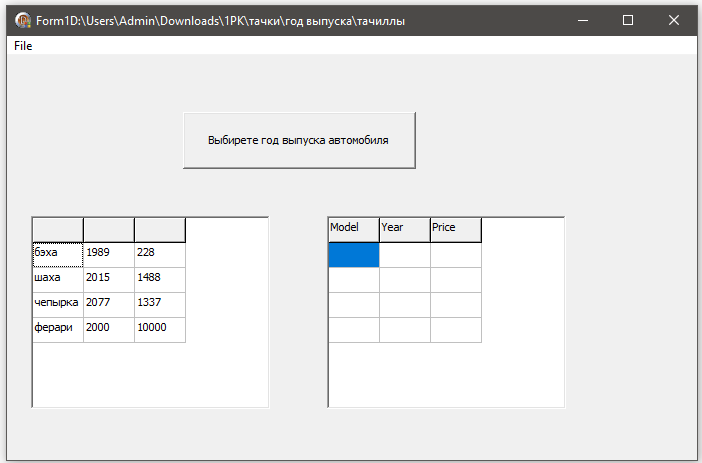
Task: Select the highlighted blue cell under Model
Action: point(354,255)
